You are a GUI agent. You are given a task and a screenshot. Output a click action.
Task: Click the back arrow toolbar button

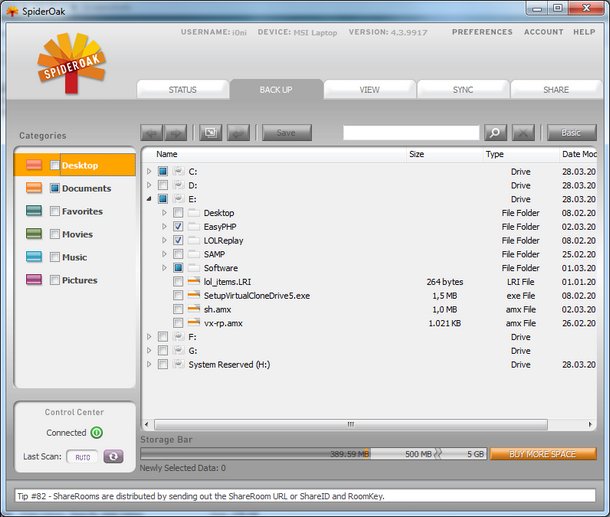pos(152,133)
